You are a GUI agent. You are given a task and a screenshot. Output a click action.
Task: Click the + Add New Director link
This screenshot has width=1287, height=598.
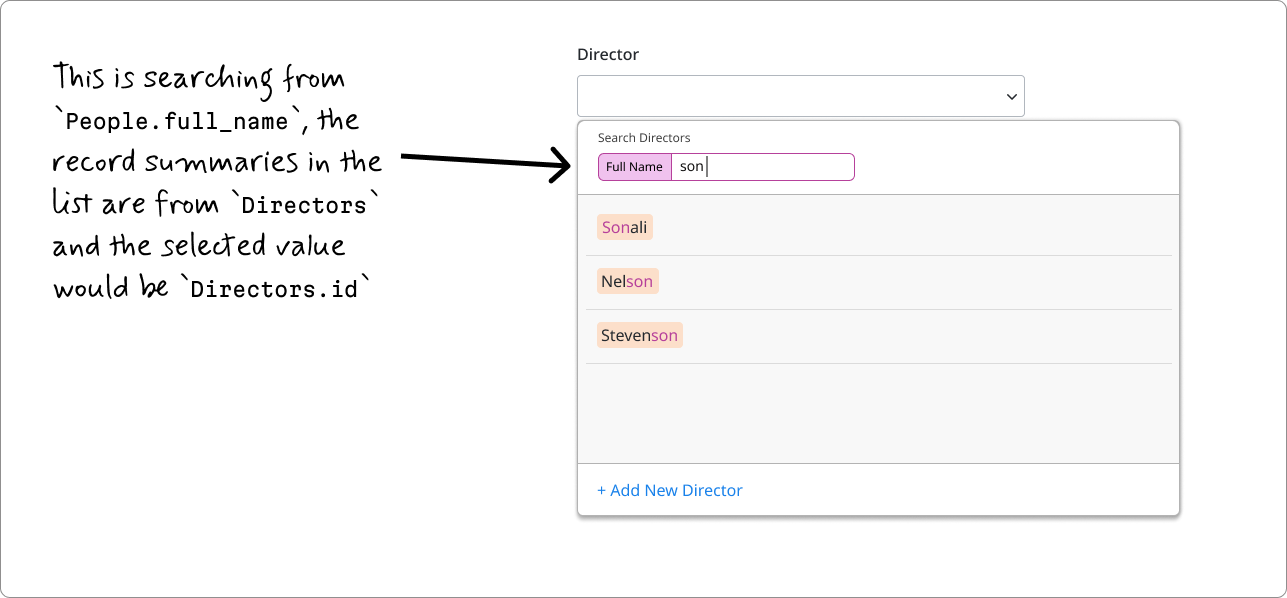pos(670,490)
